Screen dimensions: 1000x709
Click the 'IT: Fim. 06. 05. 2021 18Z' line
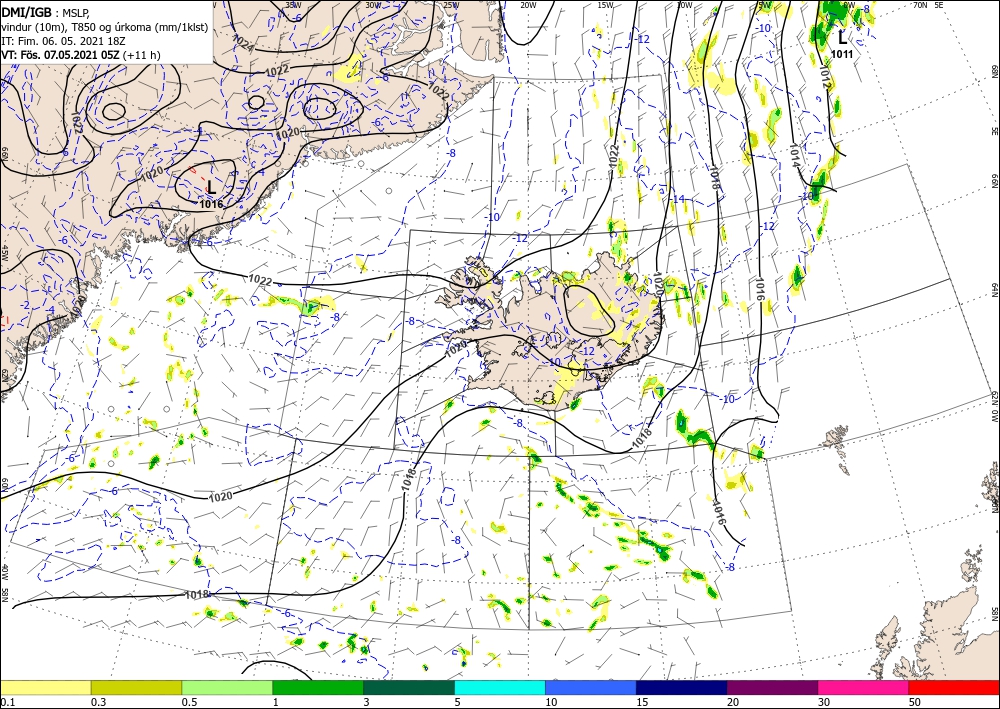[x=64, y=41]
